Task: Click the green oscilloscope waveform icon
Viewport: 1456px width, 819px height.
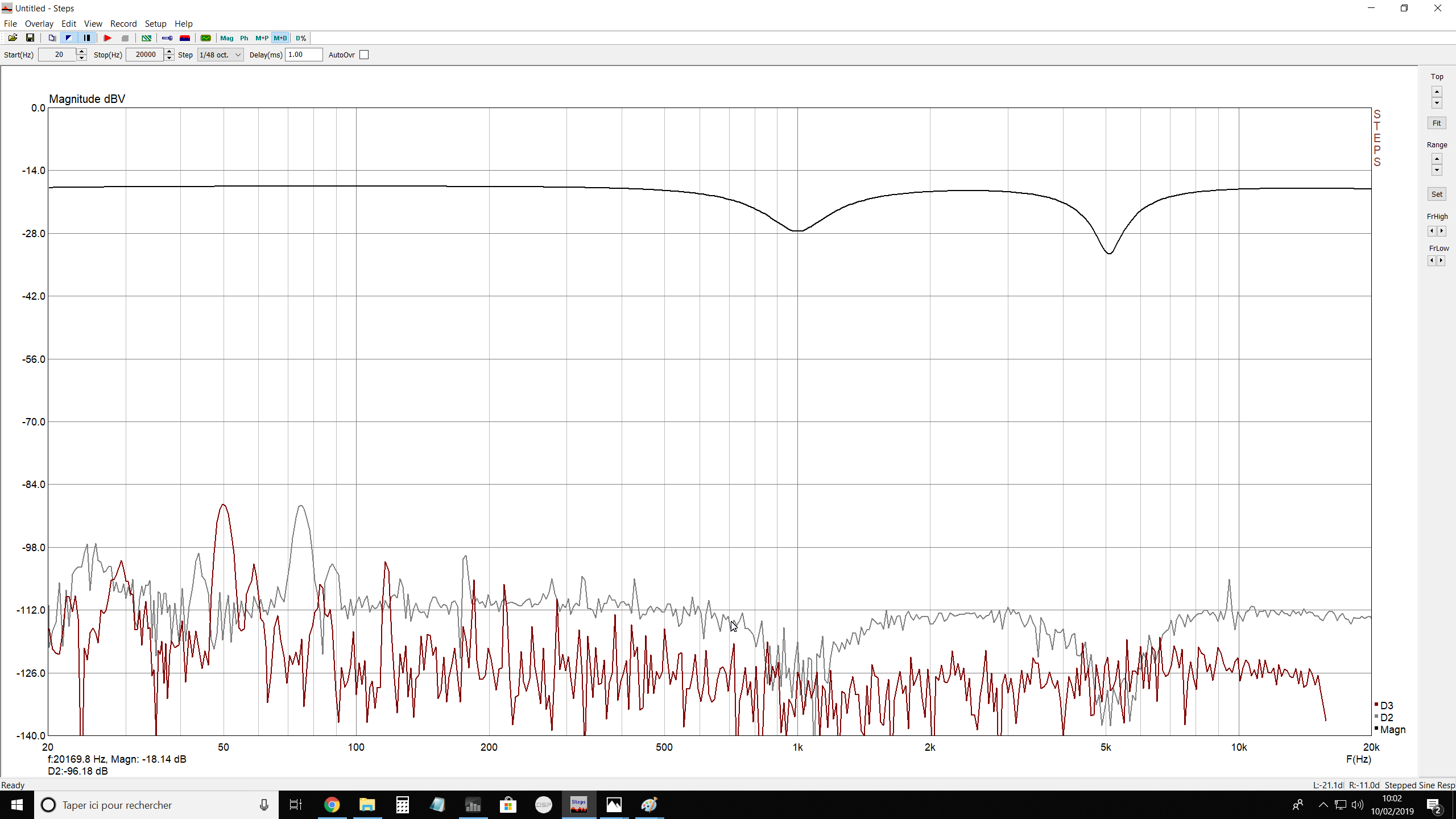Action: click(206, 38)
